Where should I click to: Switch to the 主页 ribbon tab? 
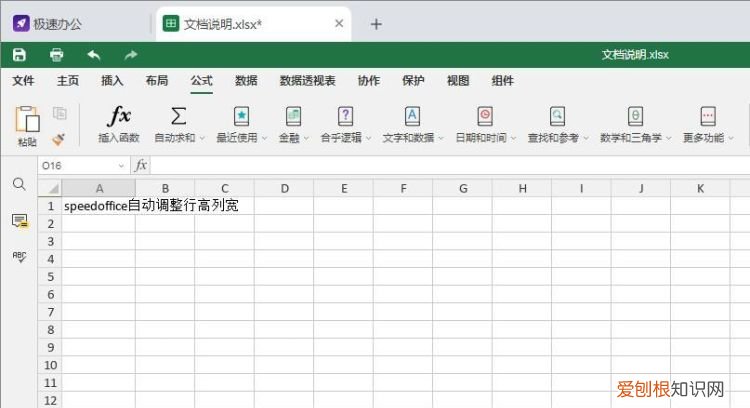[67, 81]
